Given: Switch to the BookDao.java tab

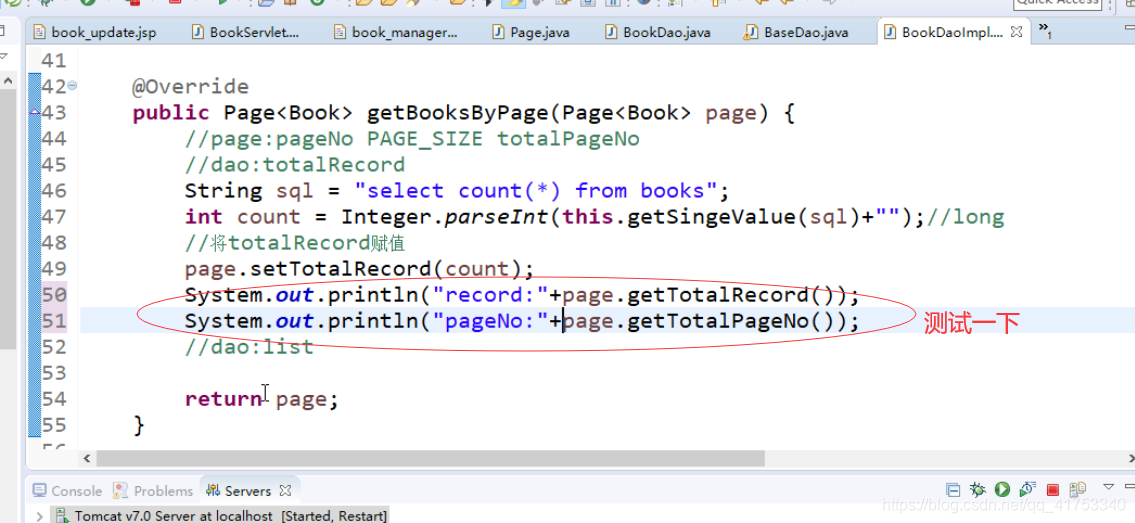Looking at the screenshot, I should click(x=658, y=33).
